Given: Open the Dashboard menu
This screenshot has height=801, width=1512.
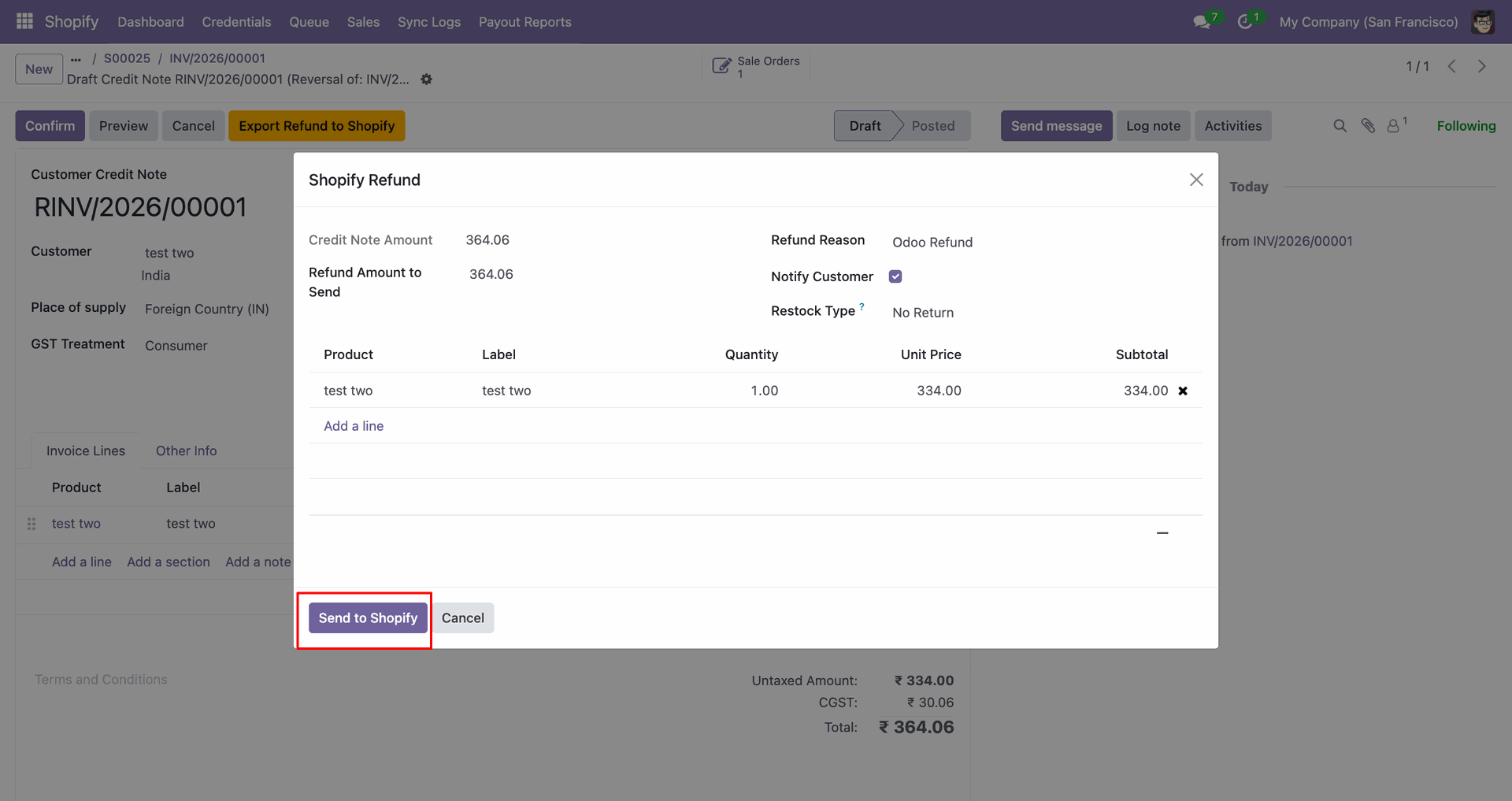Looking at the screenshot, I should pyautogui.click(x=150, y=22).
